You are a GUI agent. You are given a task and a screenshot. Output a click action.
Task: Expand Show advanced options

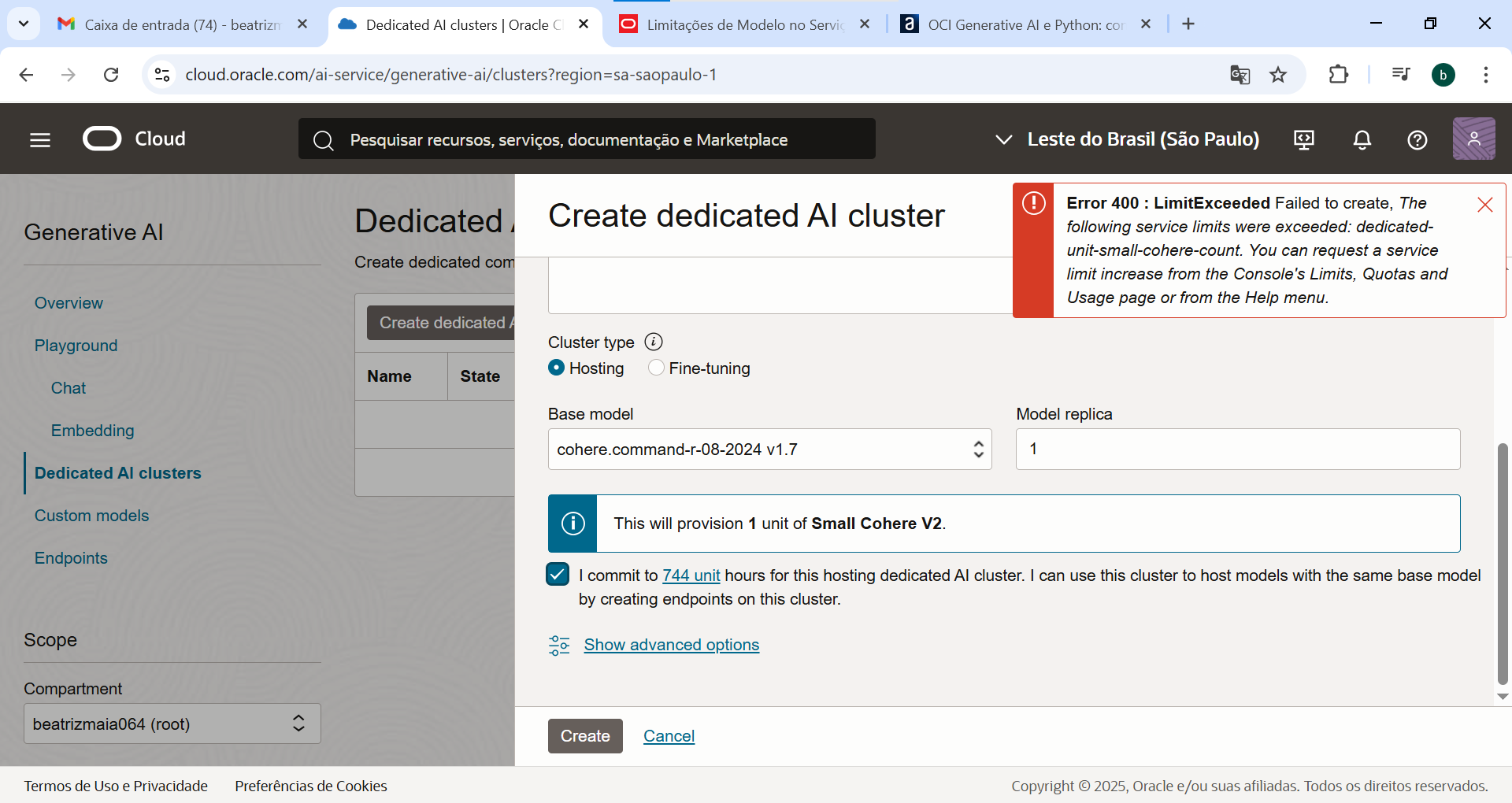tap(671, 645)
